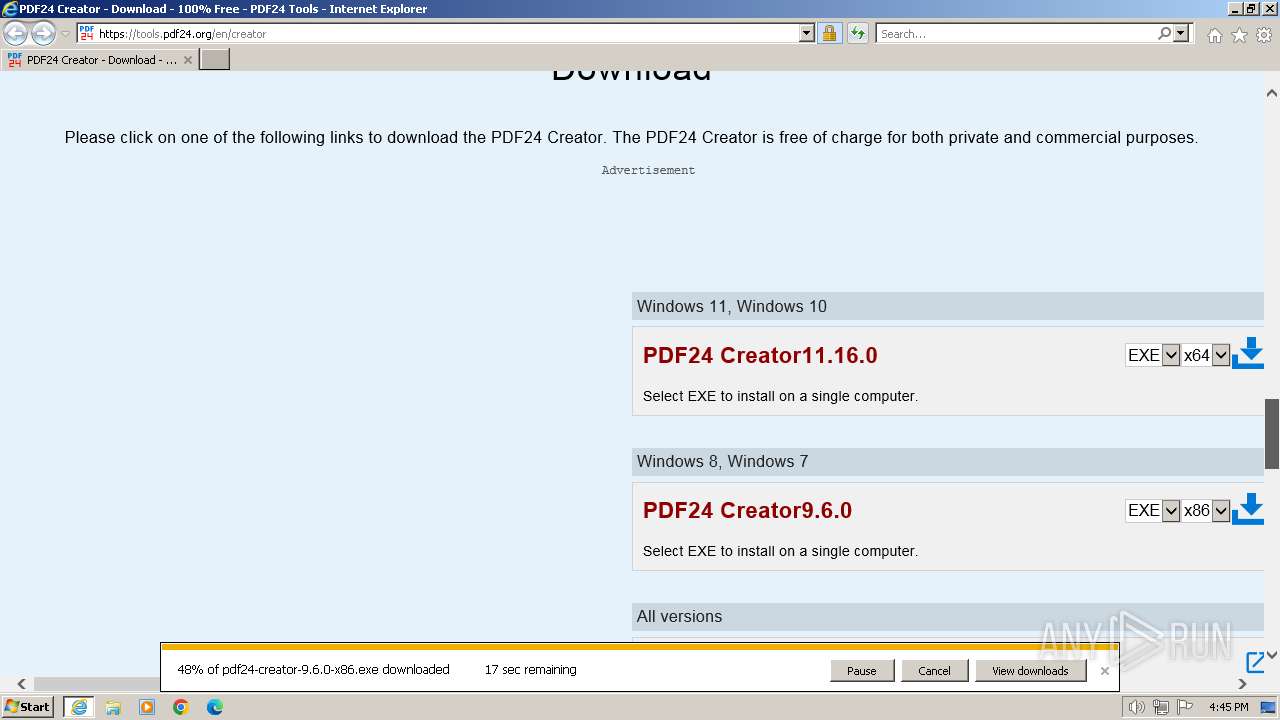This screenshot has width=1280, height=720.
Task: Click the Action Center flag tray icon
Action: click(1184, 707)
